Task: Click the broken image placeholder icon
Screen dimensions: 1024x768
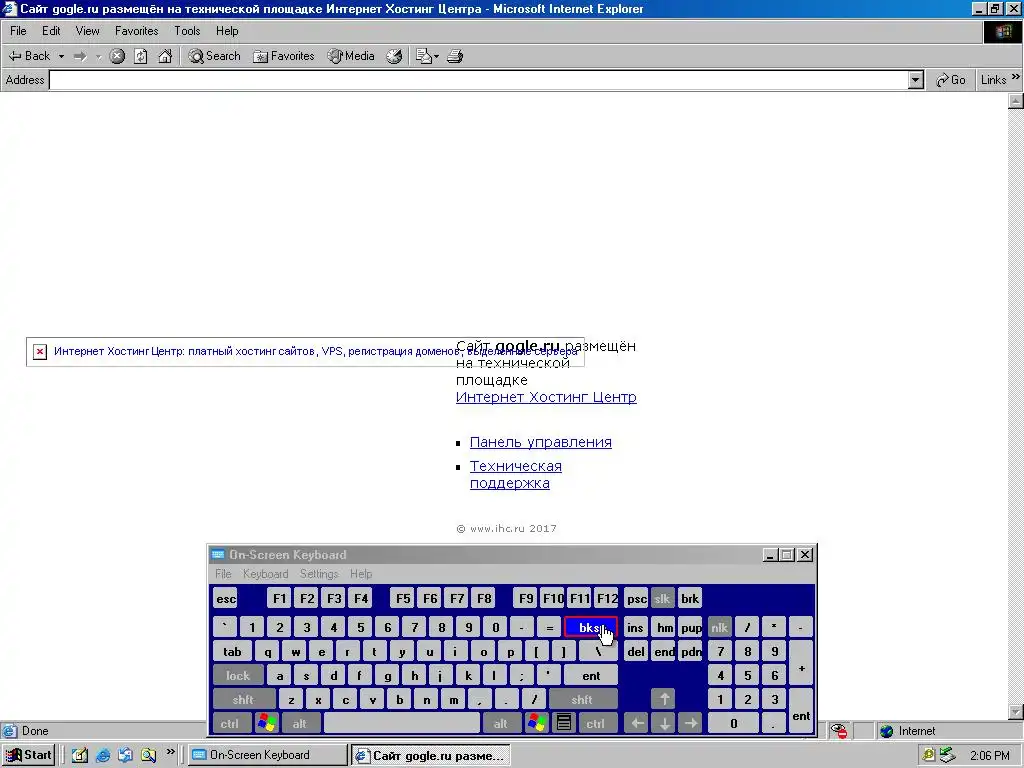Action: [x=40, y=352]
